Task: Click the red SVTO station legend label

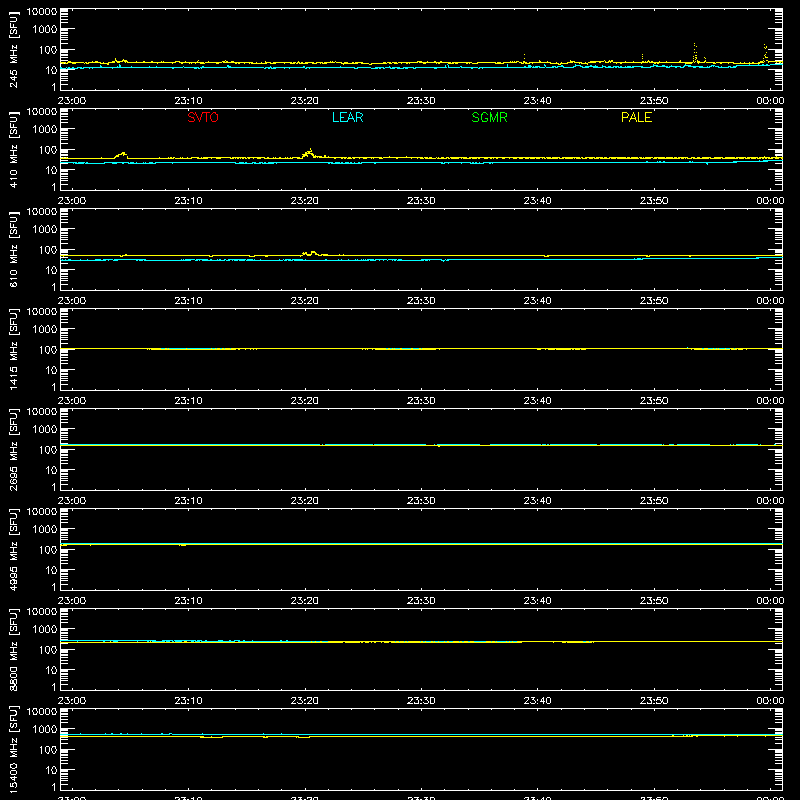Action: pos(203,117)
